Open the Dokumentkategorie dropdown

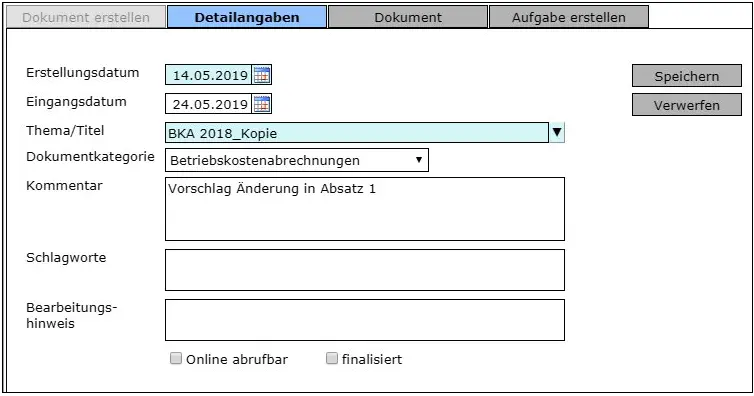[297, 160]
